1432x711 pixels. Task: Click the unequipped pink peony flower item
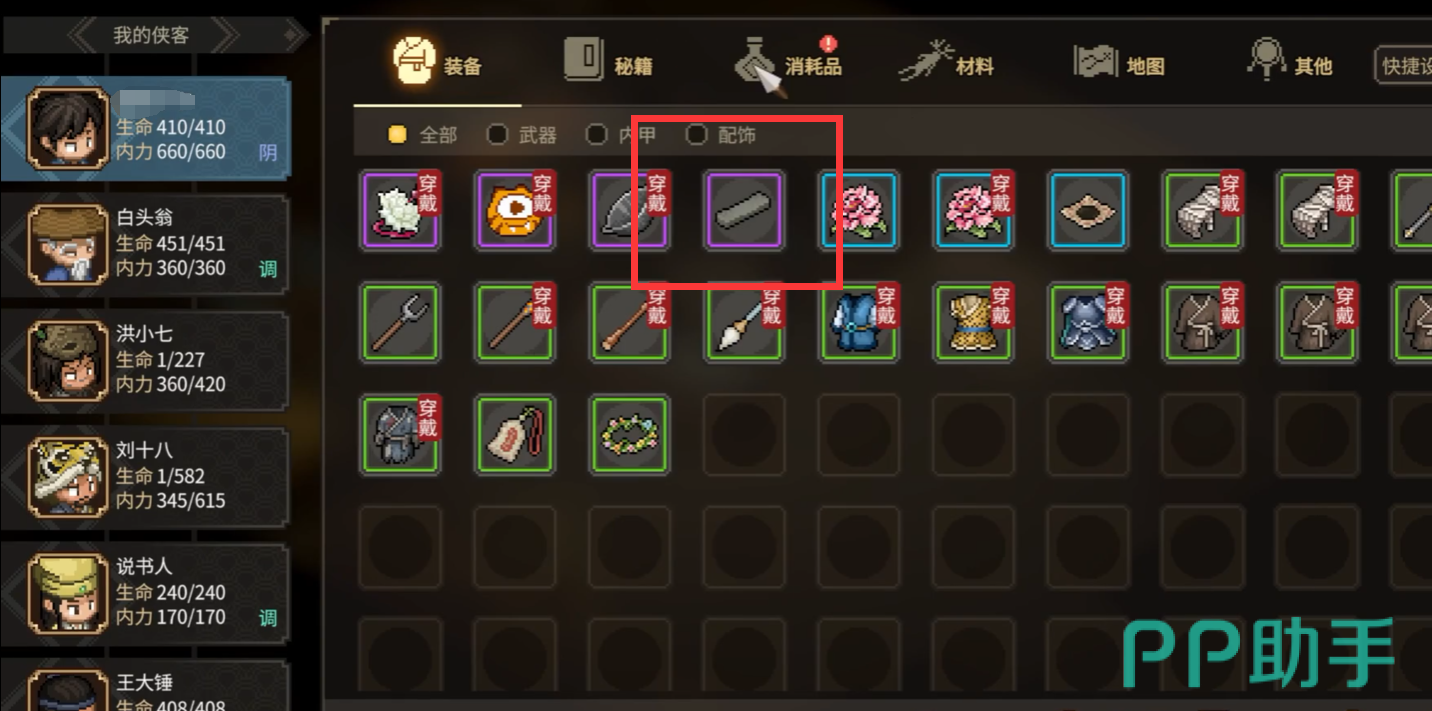(859, 209)
